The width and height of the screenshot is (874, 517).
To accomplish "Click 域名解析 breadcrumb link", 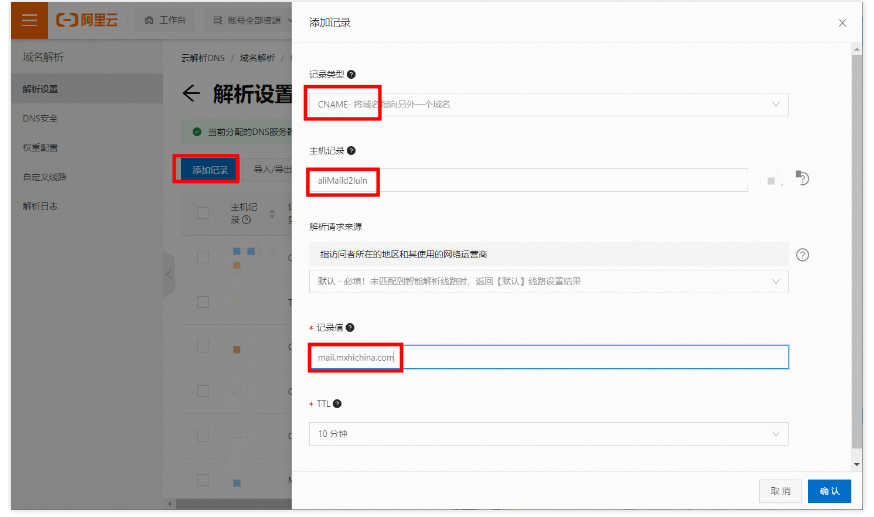I will [x=257, y=58].
